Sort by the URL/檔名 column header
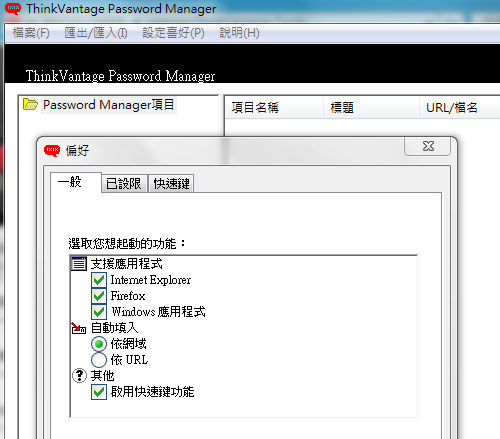Screen dimensions: 500x439 click(x=460, y=107)
